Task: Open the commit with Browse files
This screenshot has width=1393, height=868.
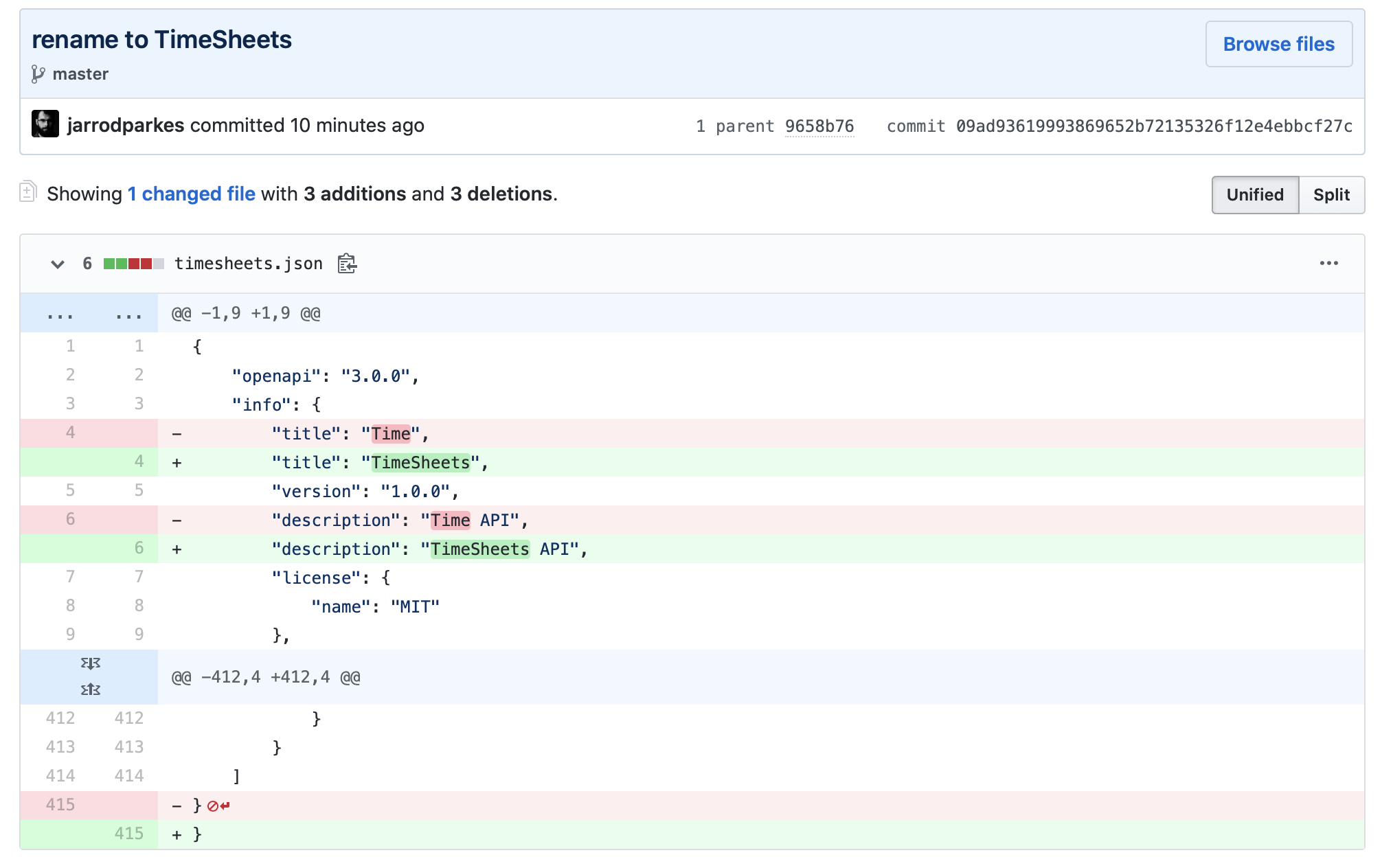Action: click(1278, 43)
